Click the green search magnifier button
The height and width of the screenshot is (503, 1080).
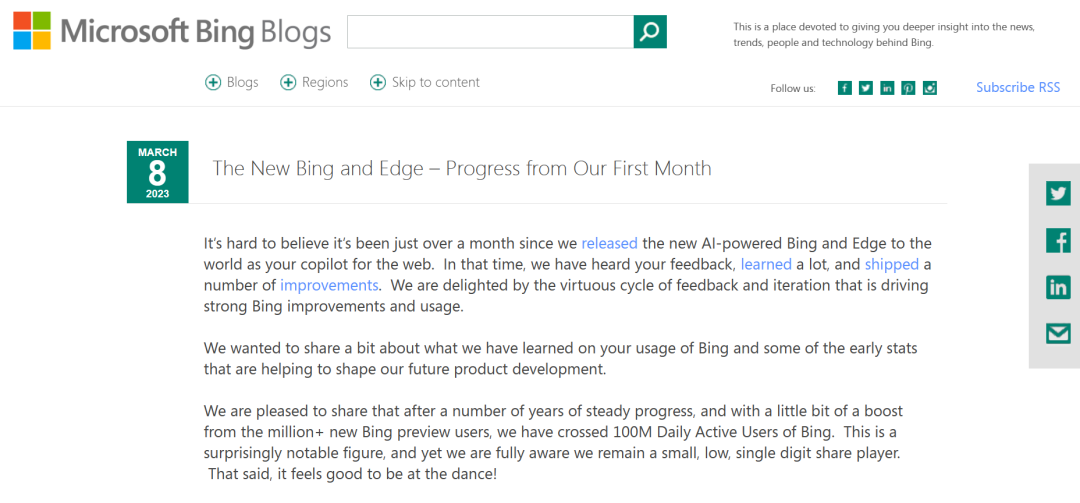(x=650, y=32)
